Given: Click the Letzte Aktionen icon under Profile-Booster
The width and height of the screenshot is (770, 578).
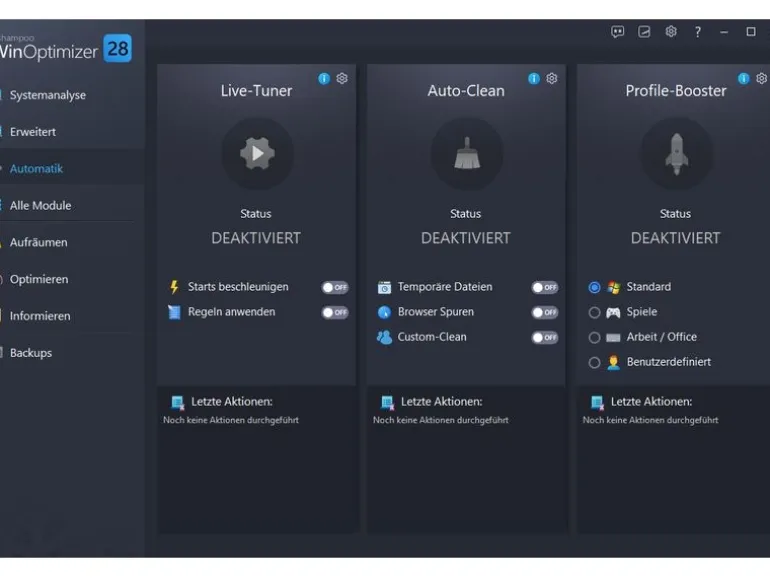Looking at the screenshot, I should click(x=597, y=403).
